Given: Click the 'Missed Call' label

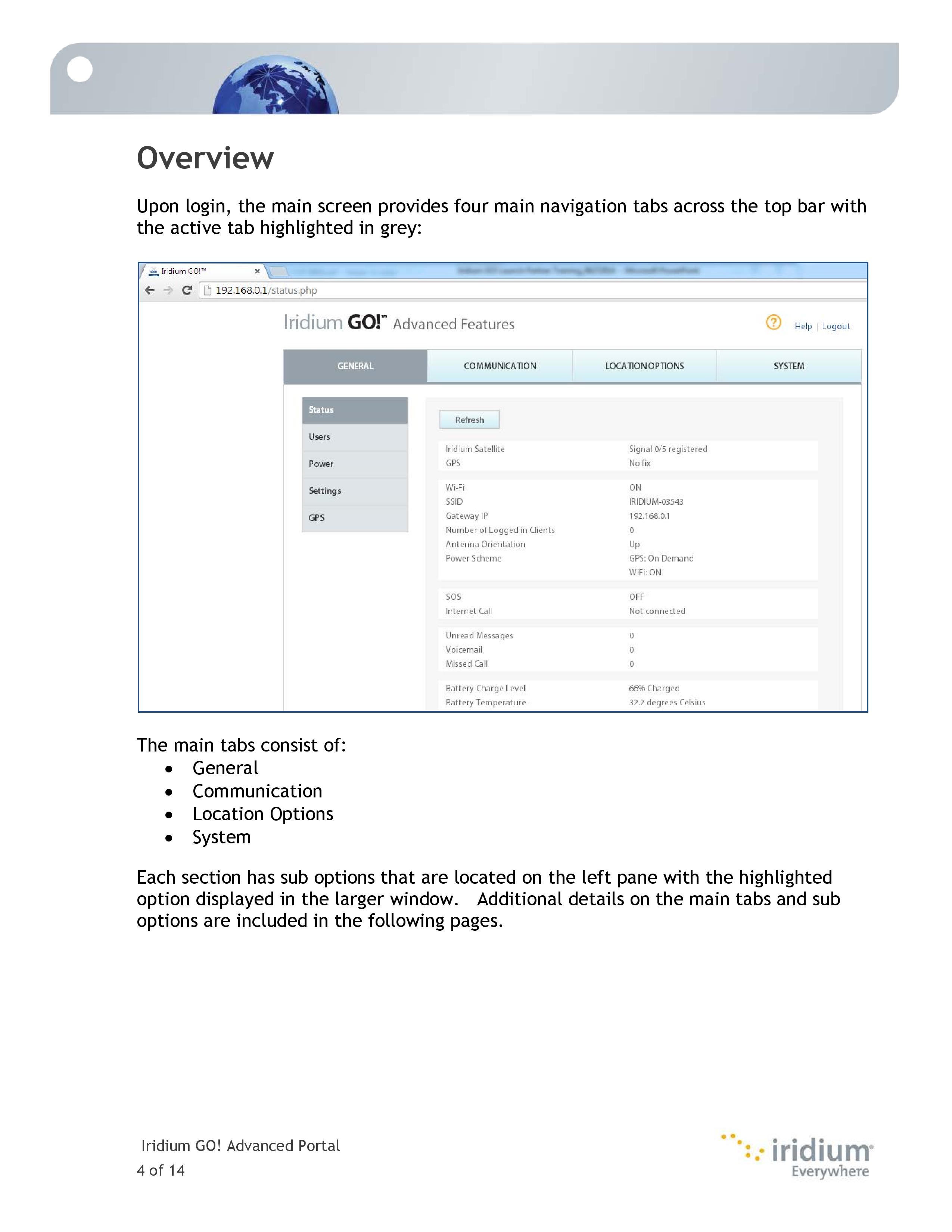Looking at the screenshot, I should point(466,664).
